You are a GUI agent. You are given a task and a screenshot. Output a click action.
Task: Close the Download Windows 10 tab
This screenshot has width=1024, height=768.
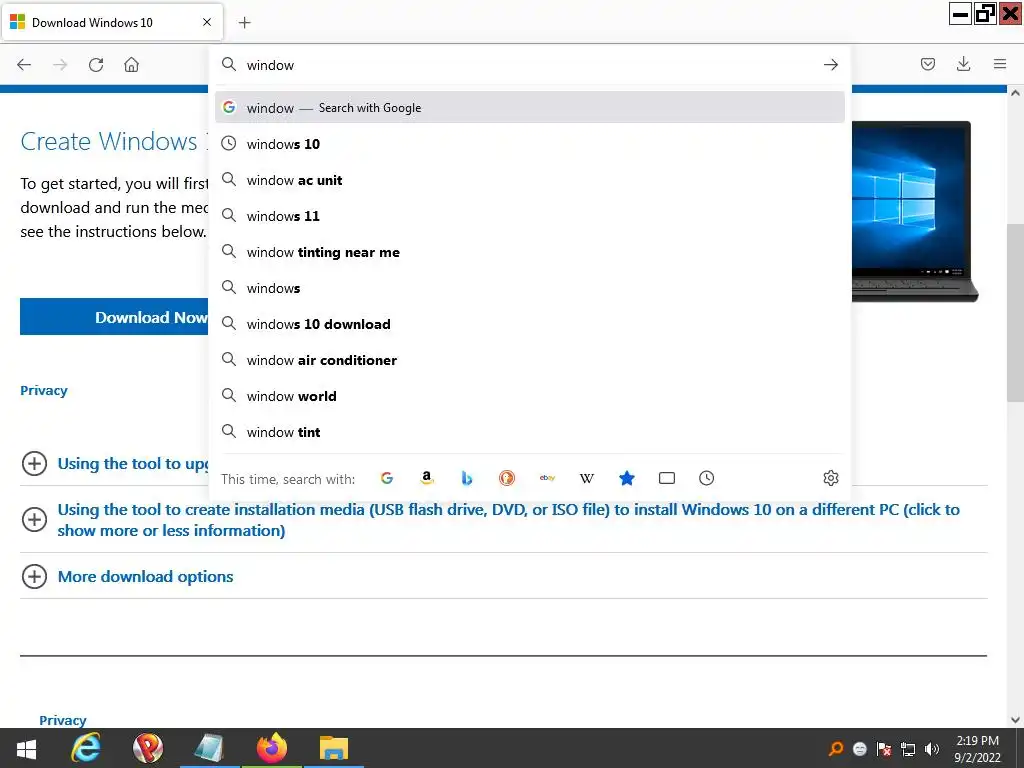207,22
